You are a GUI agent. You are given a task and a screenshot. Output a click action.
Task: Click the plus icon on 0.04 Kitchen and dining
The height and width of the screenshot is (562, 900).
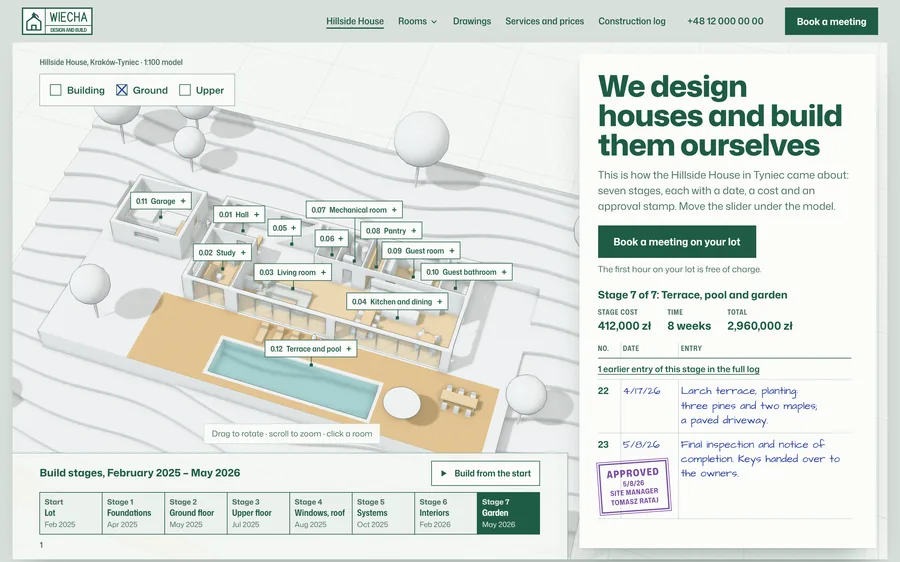tap(440, 301)
